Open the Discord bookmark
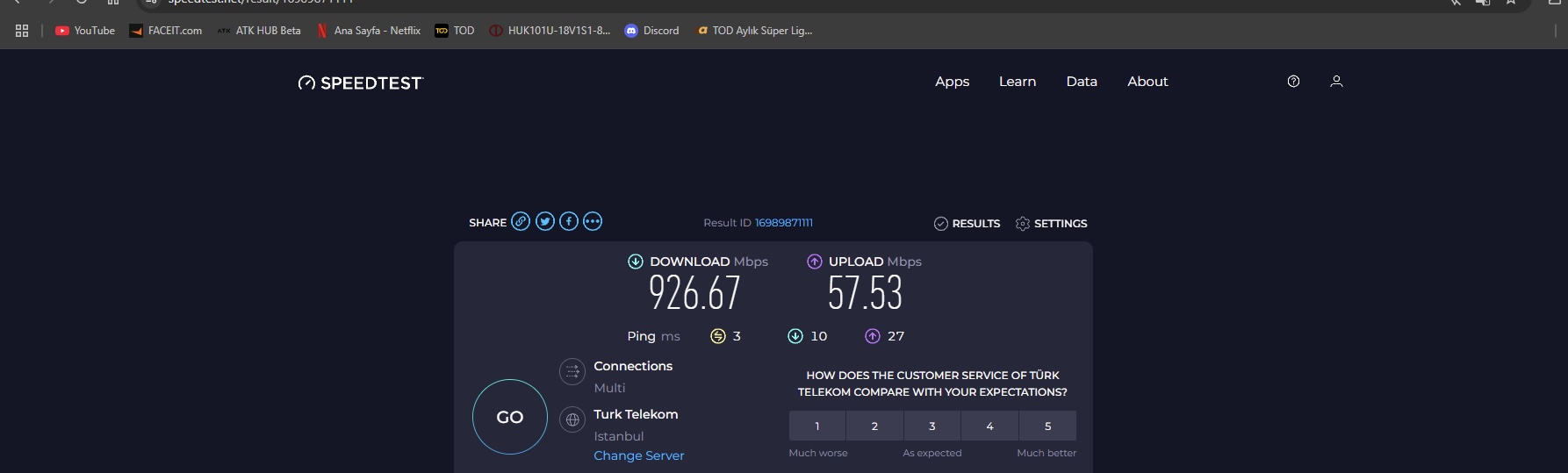This screenshot has height=473, width=1568. pos(652,31)
